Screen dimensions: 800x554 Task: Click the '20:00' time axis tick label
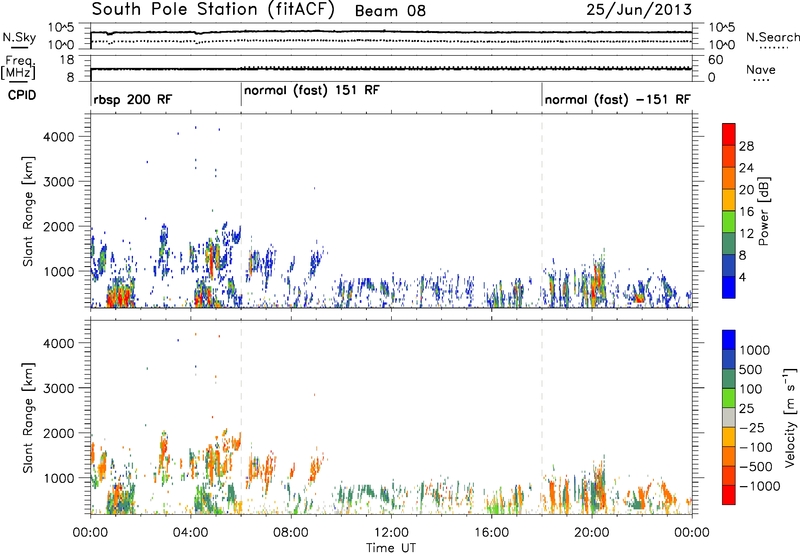pyautogui.click(x=591, y=533)
